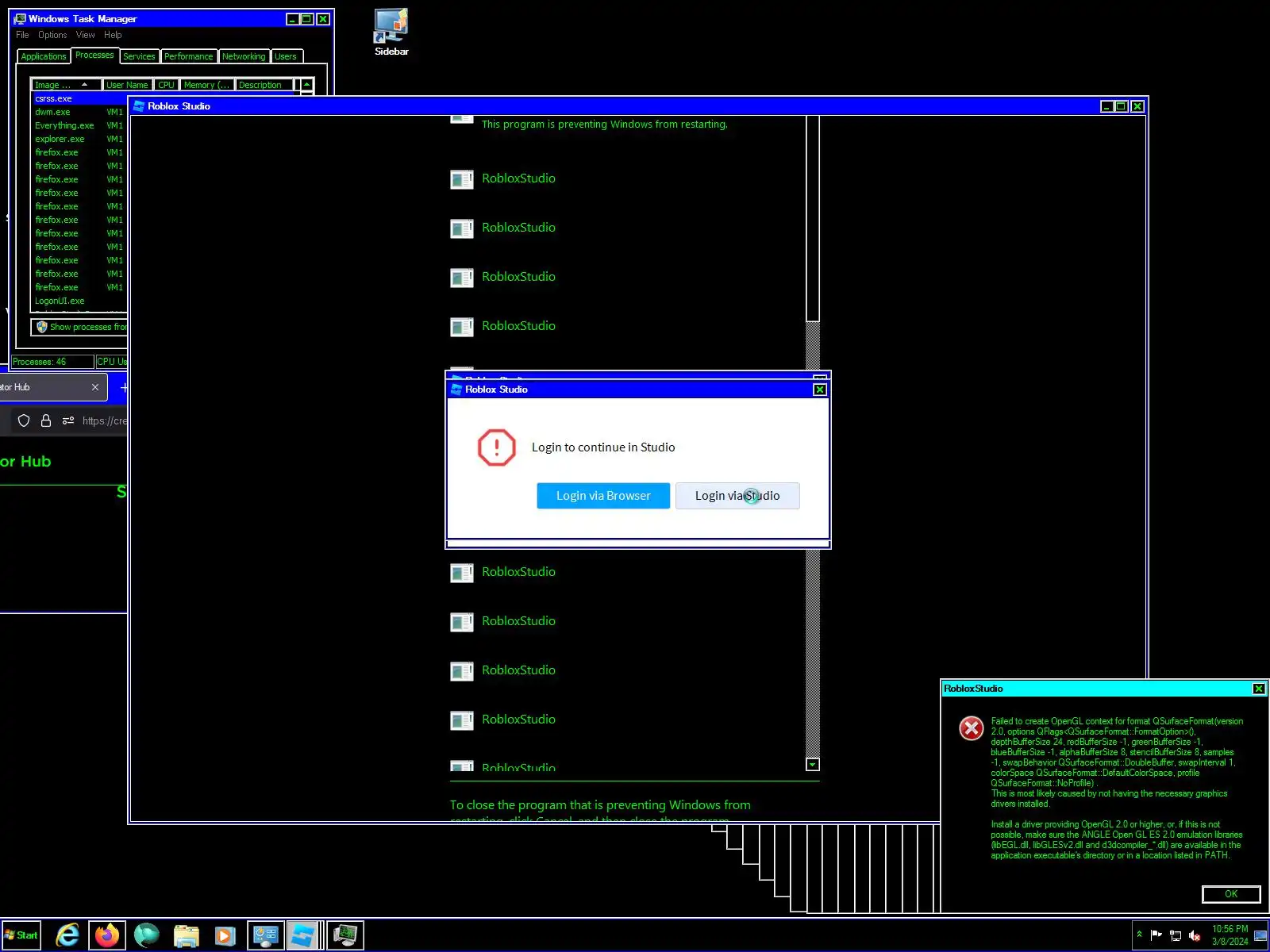Click the taskbar clock showing 10:56 PM

click(1230, 935)
